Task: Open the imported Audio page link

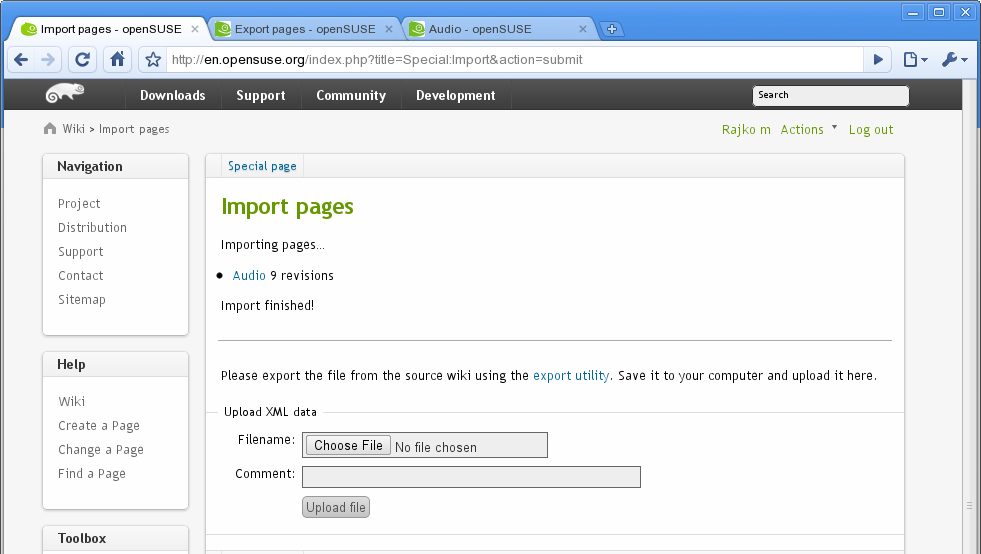Action: click(x=249, y=275)
